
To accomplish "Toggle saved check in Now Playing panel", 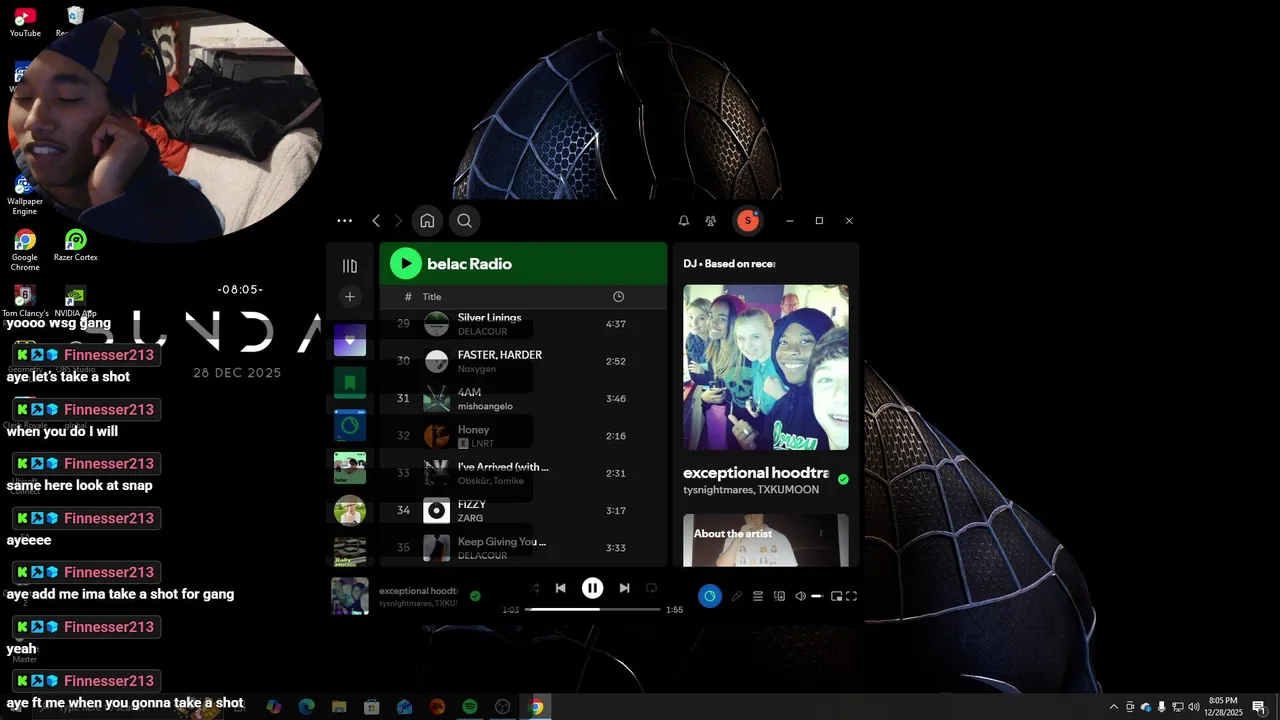I will (843, 480).
